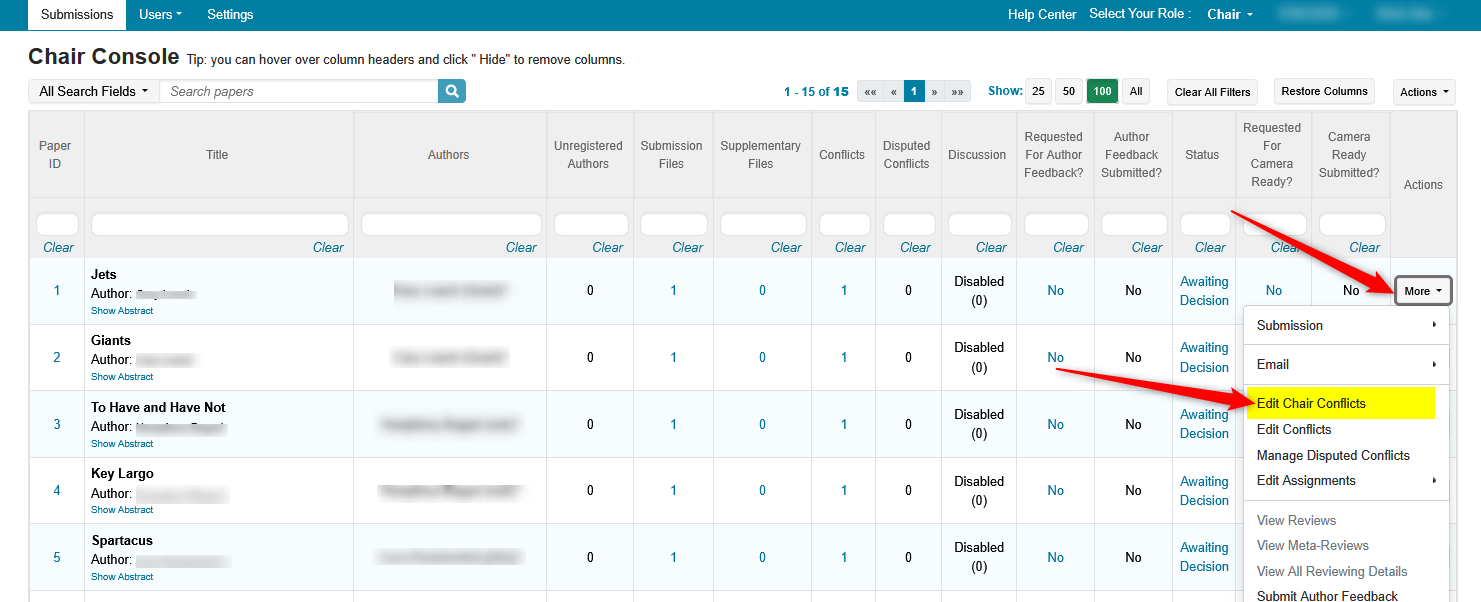Click the Restore Columns button

(1324, 91)
